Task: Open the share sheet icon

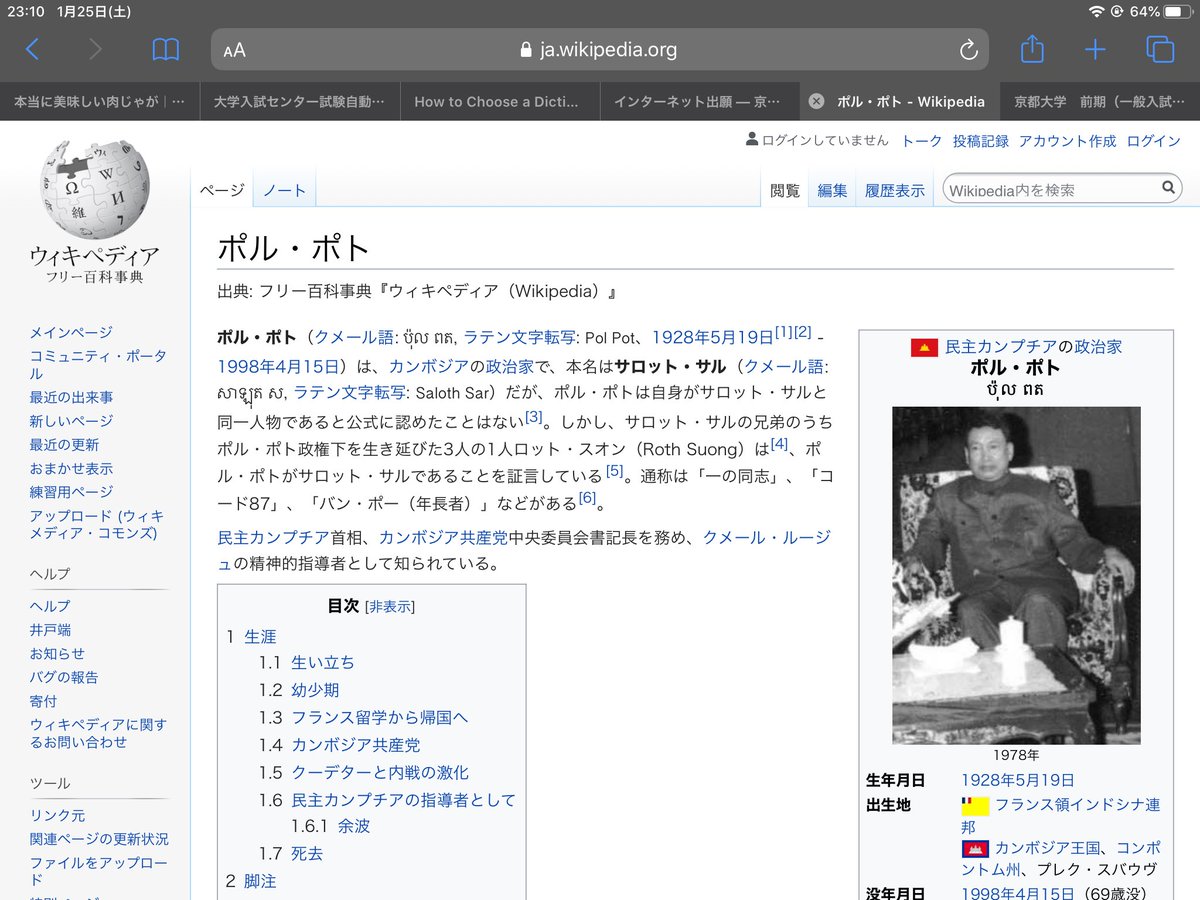Action: [1032, 48]
